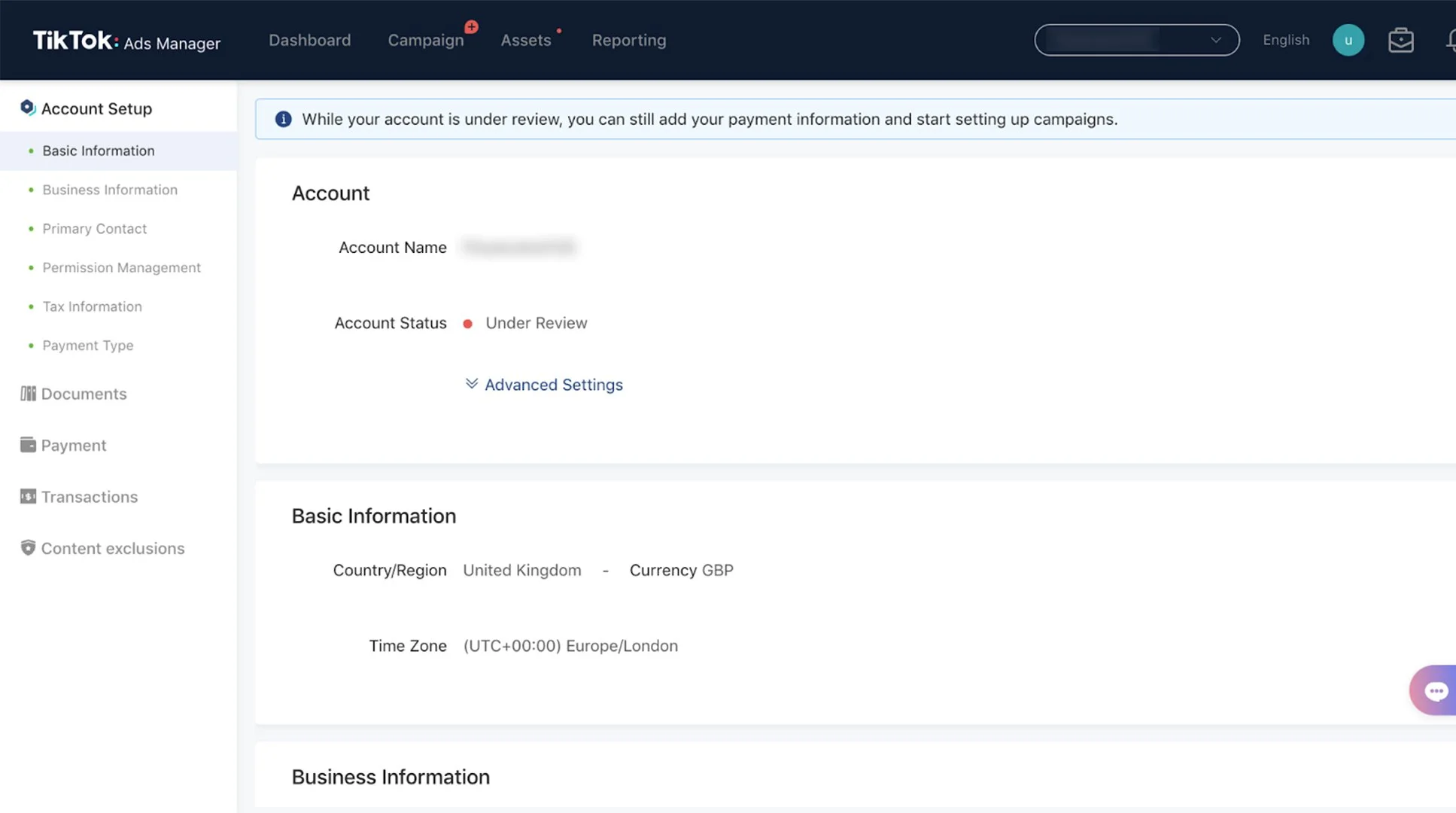Open the user avatar icon
1456x813 pixels.
point(1348,40)
